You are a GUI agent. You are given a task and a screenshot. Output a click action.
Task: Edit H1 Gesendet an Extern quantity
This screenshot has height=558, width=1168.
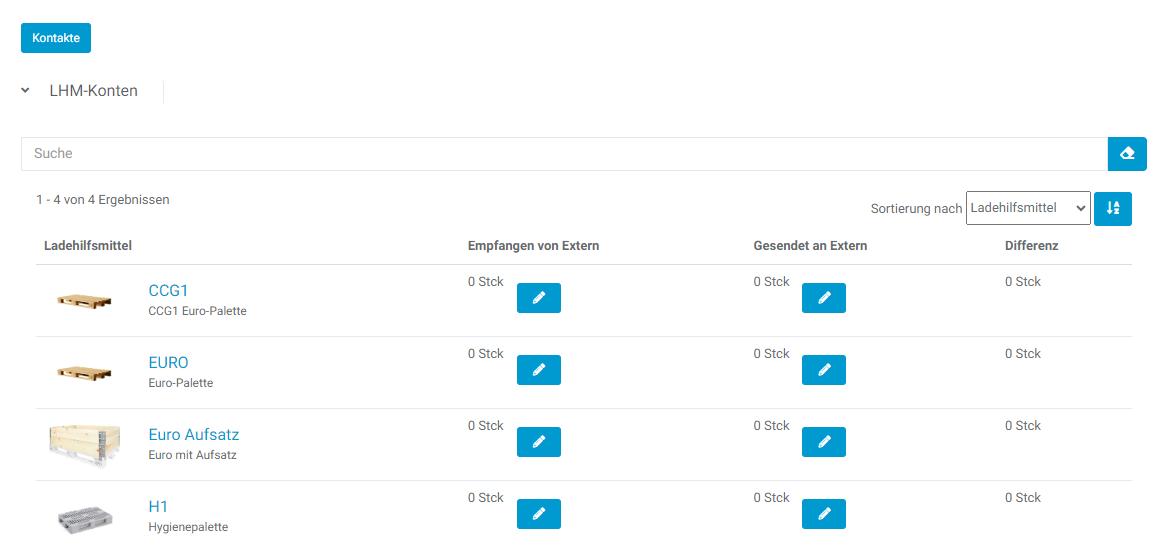[x=824, y=514]
